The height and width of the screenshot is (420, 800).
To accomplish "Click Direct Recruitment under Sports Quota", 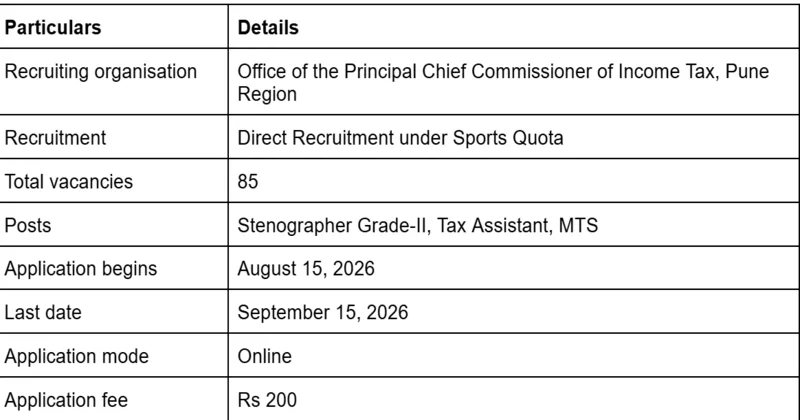I will pos(401,138).
